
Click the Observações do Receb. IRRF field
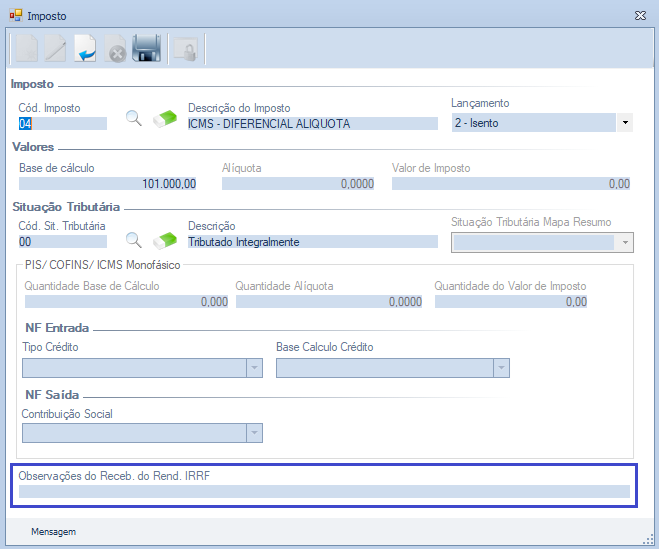pos(324,491)
